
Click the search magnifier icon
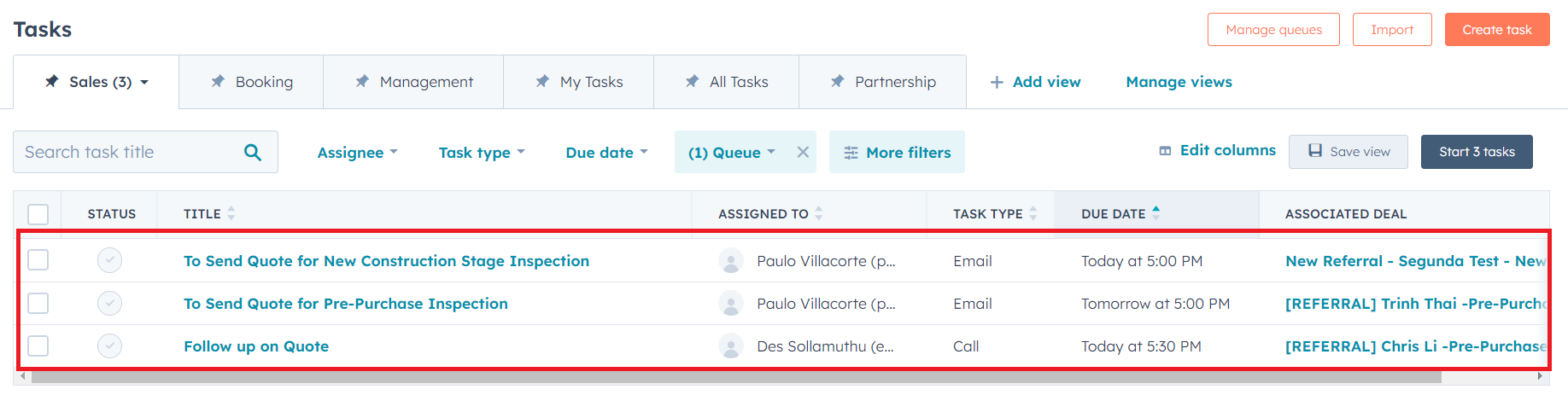pyautogui.click(x=252, y=152)
